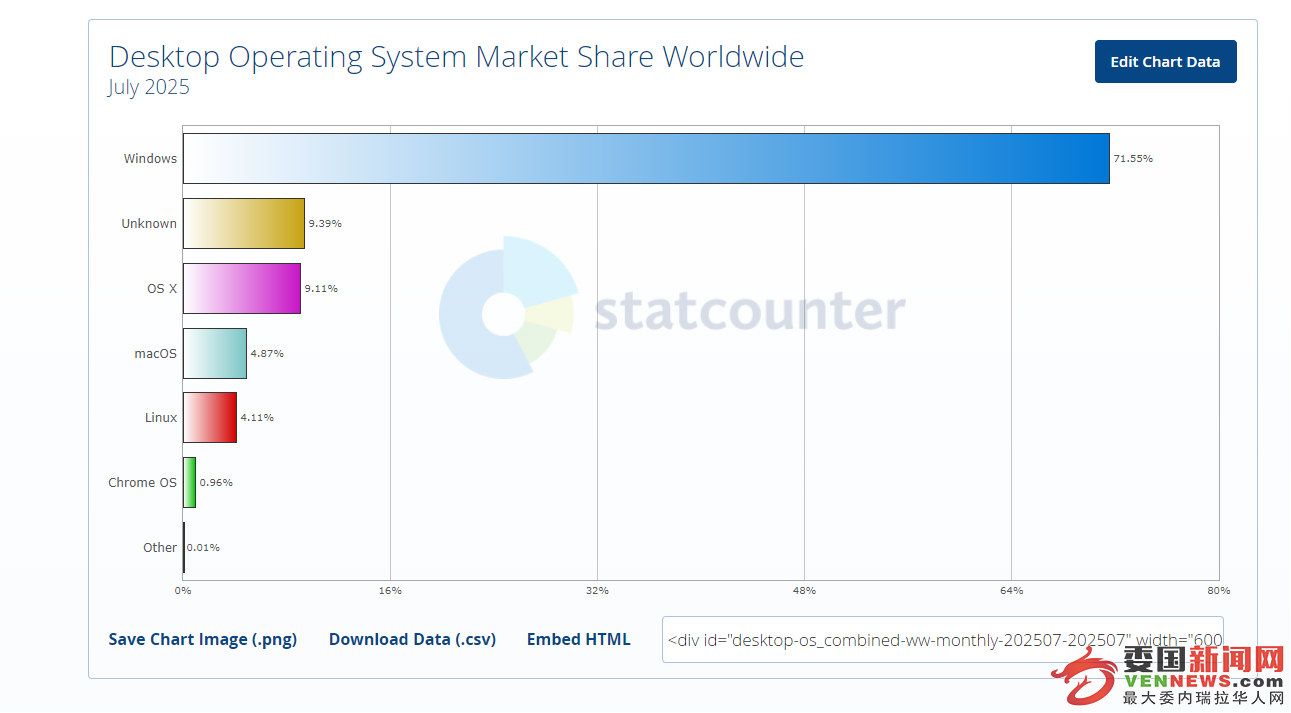Select the embed HTML code field
The height and width of the screenshot is (713, 1291).
[943, 639]
